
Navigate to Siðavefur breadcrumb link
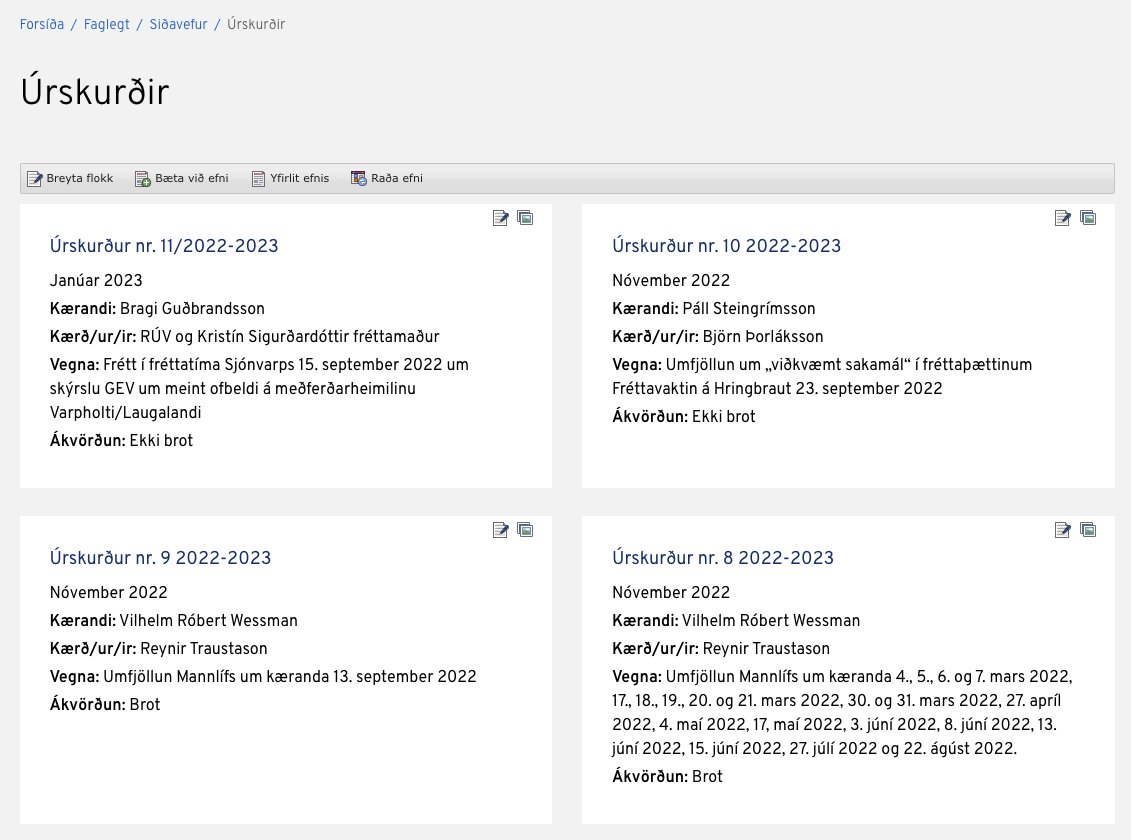click(x=178, y=24)
